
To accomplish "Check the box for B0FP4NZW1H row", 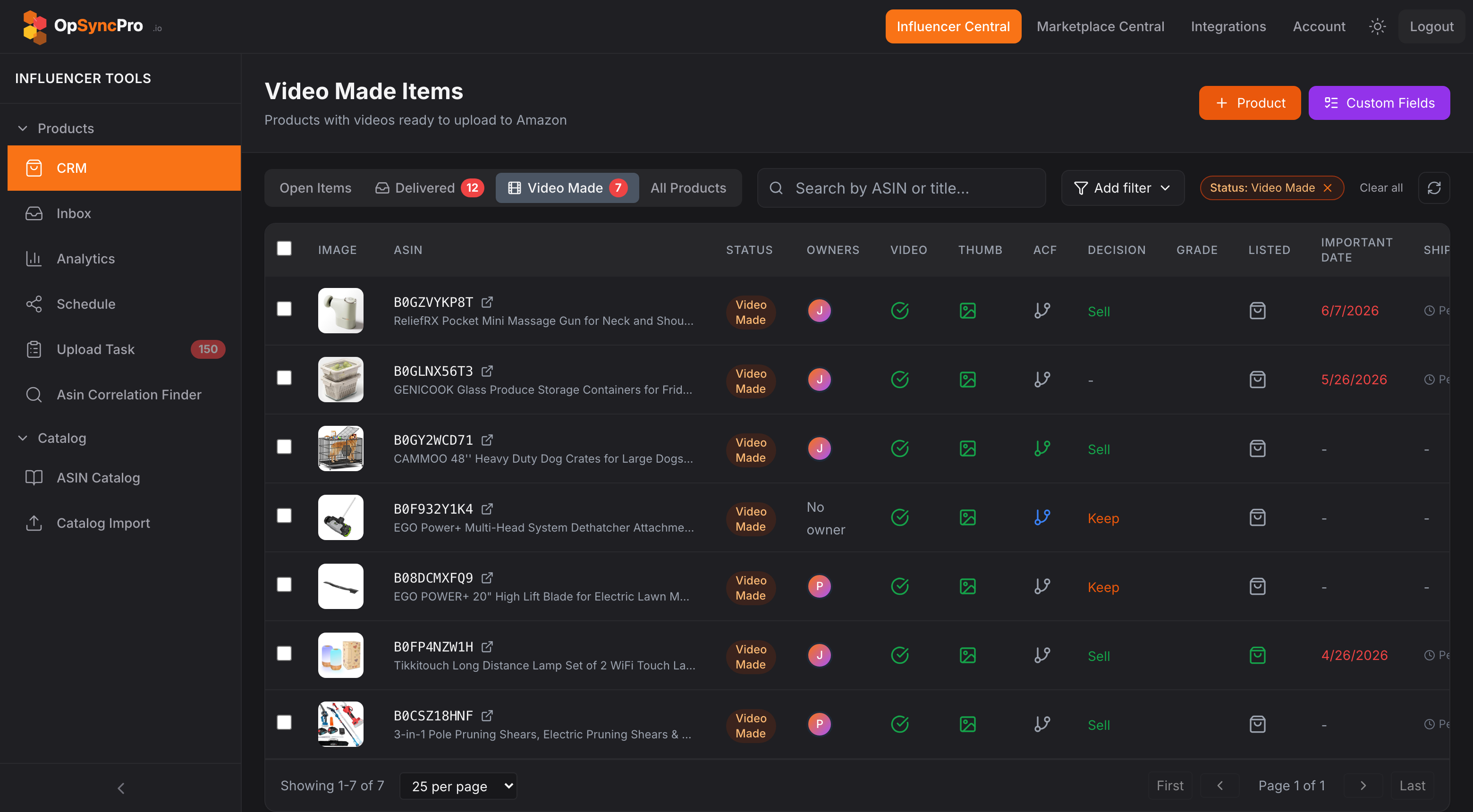I will click(284, 653).
